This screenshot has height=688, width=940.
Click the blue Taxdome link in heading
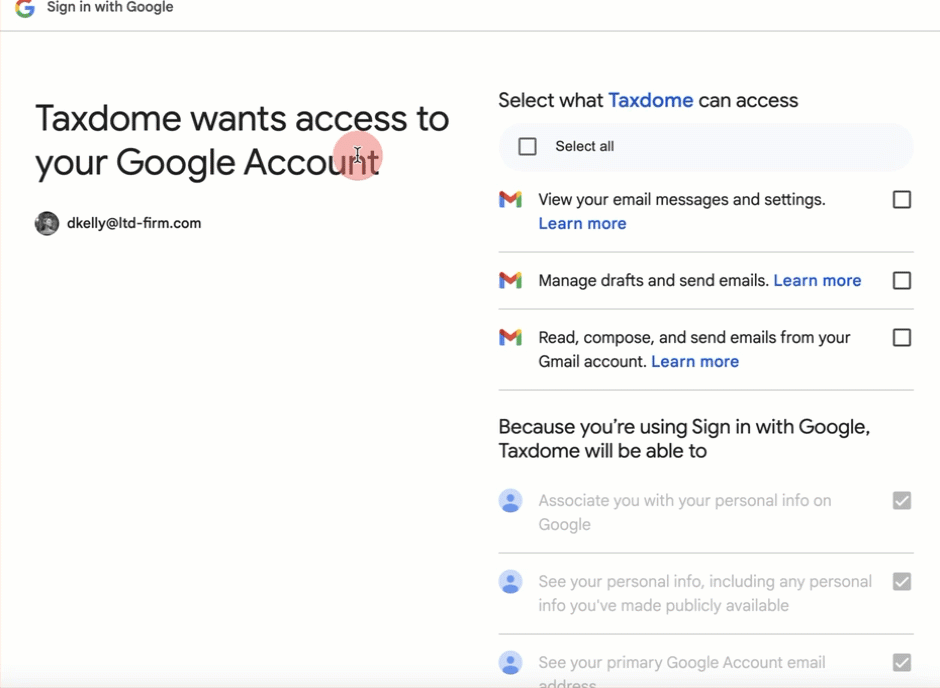click(650, 100)
